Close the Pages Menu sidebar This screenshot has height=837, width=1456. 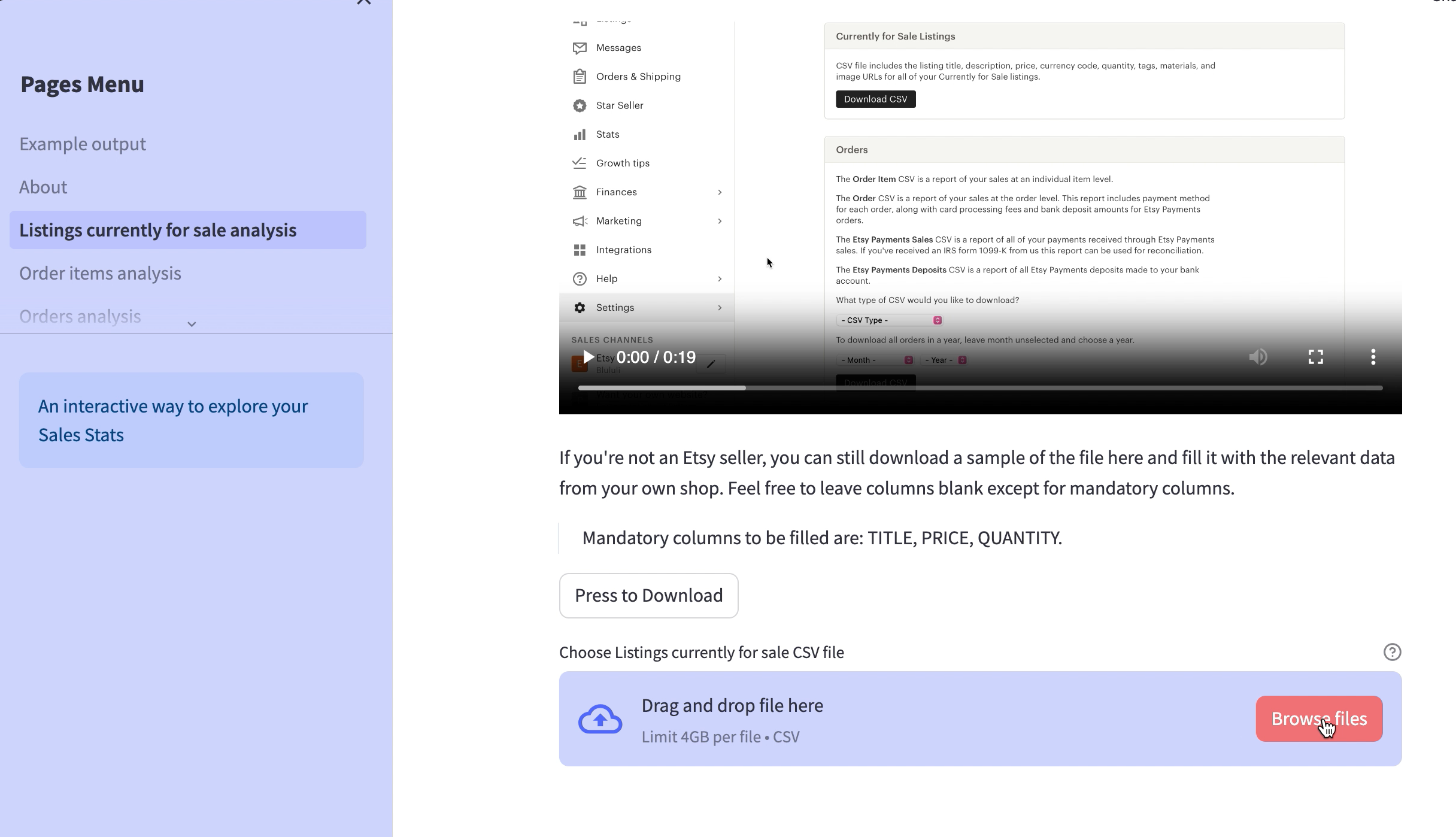pyautogui.click(x=363, y=2)
